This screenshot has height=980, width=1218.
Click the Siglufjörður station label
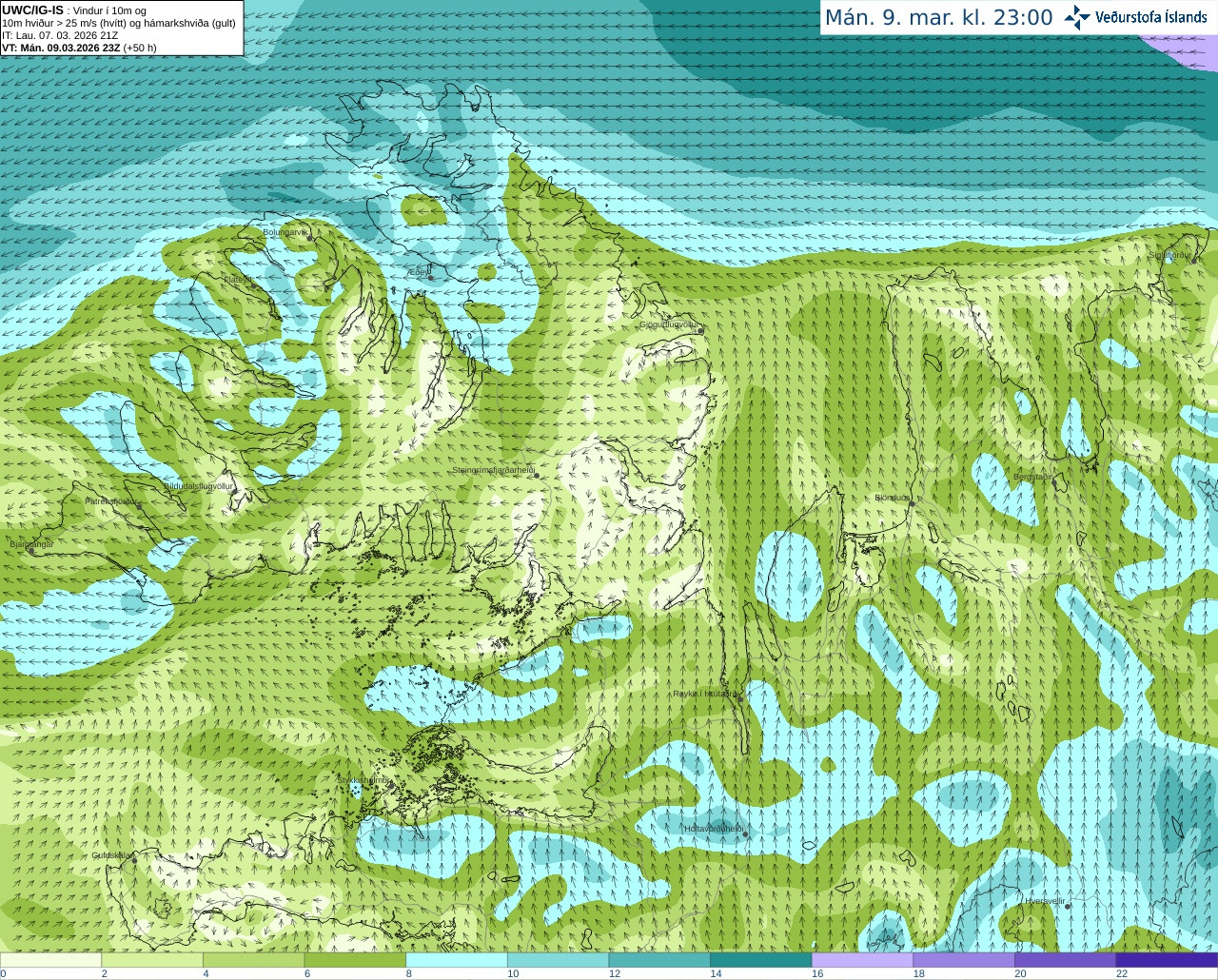coord(1169,255)
